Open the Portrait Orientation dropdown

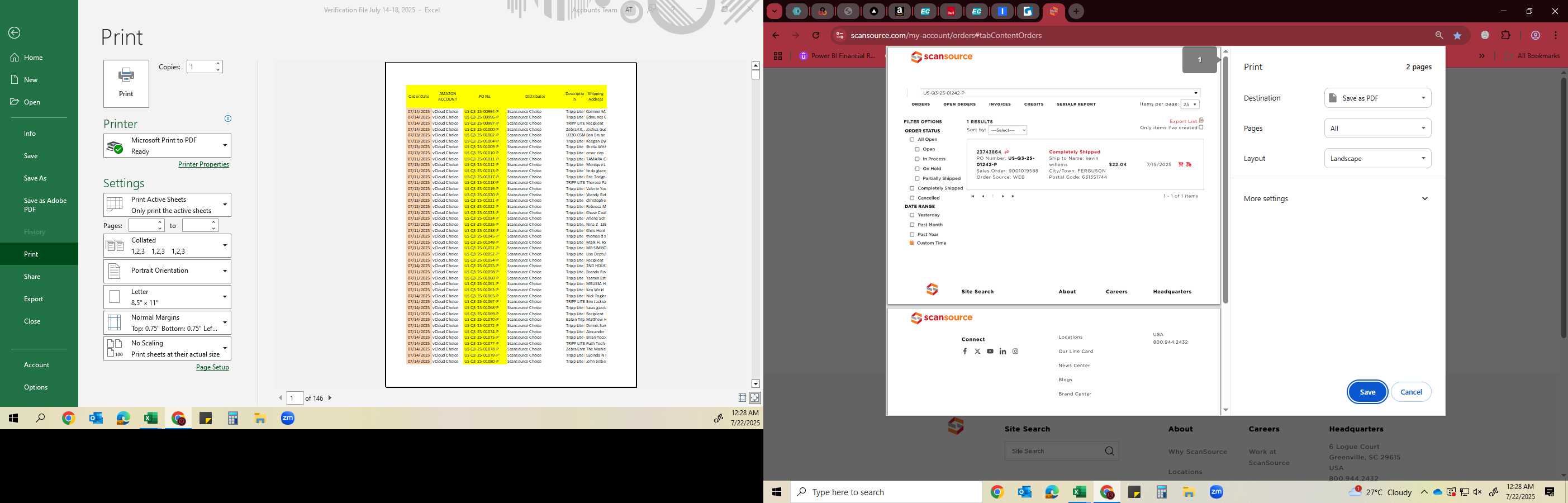[x=168, y=271]
